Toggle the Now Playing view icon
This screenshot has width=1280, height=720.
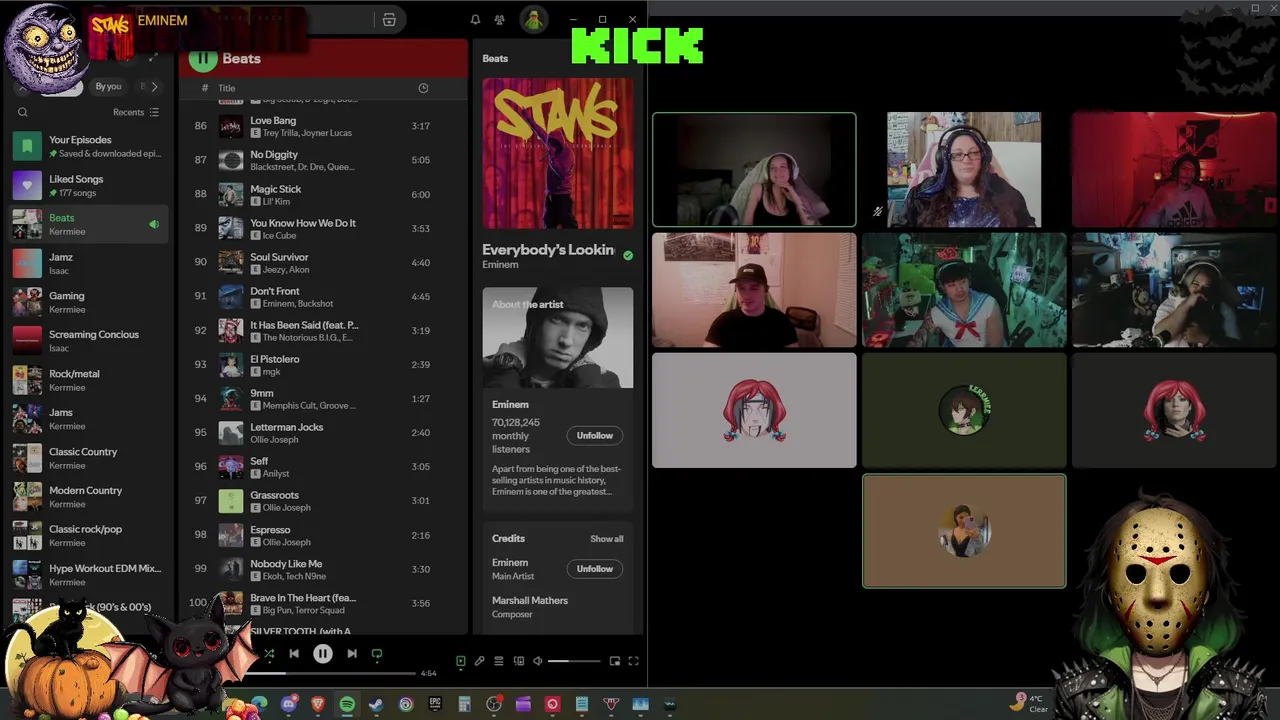pos(461,661)
